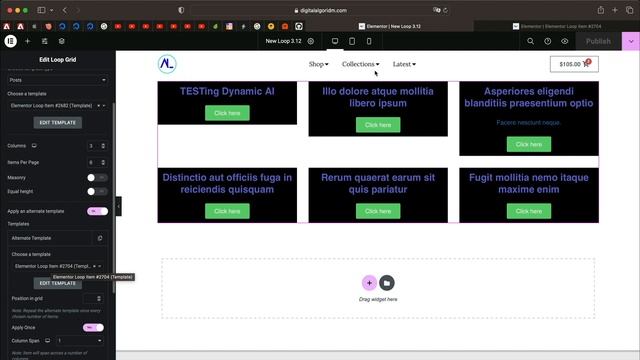The height and width of the screenshot is (360, 640).
Task: Preview changes with the eye icon
Action: point(564,41)
